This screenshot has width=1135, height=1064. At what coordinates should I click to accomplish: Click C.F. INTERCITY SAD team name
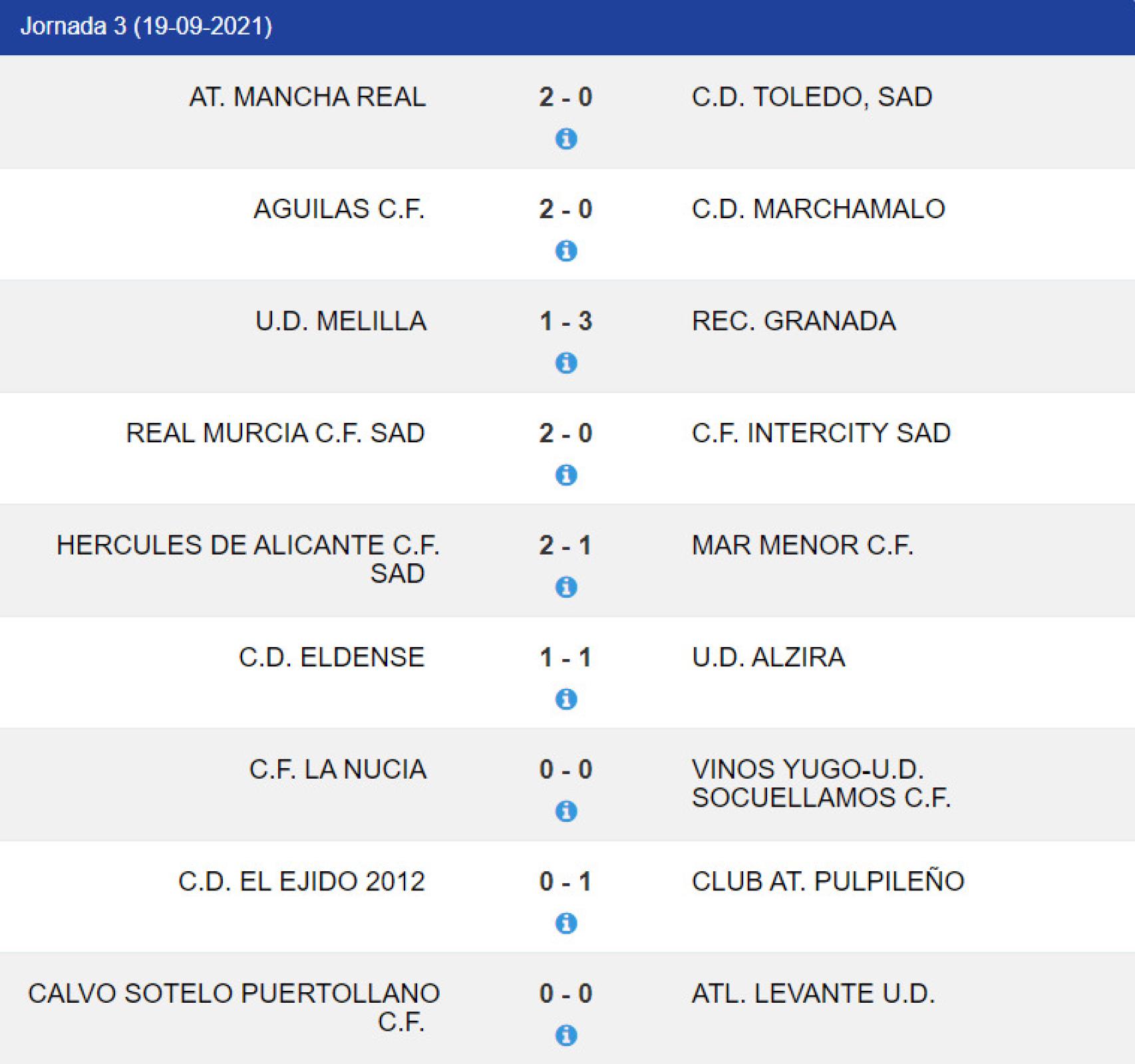click(821, 433)
